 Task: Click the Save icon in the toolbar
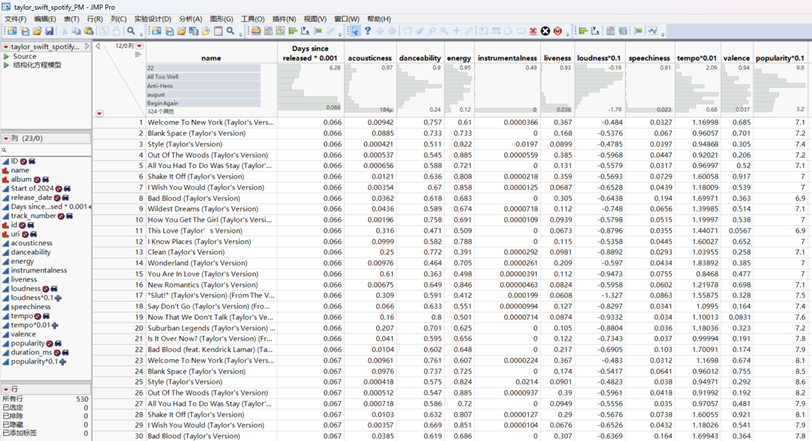(49, 31)
